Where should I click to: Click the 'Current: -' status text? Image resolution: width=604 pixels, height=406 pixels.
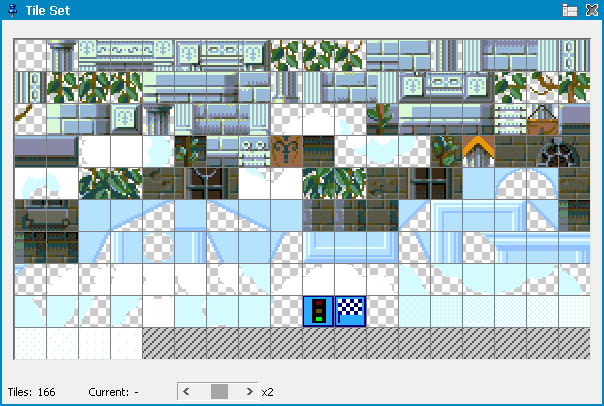(113, 392)
